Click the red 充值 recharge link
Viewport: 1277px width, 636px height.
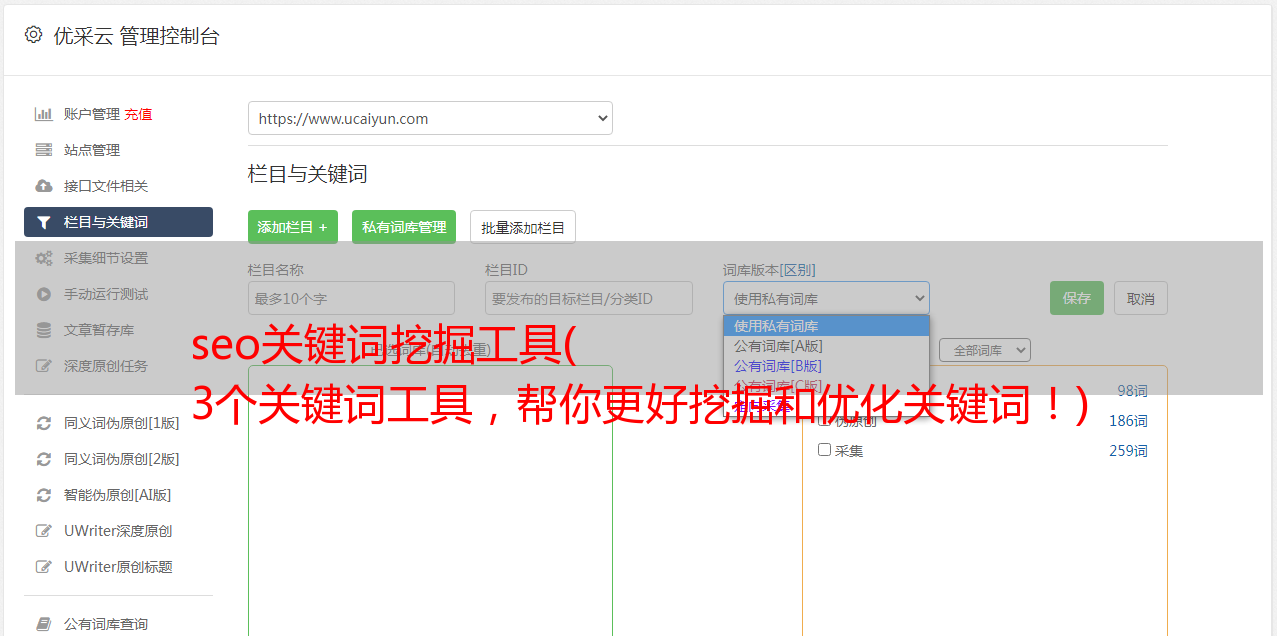click(138, 114)
